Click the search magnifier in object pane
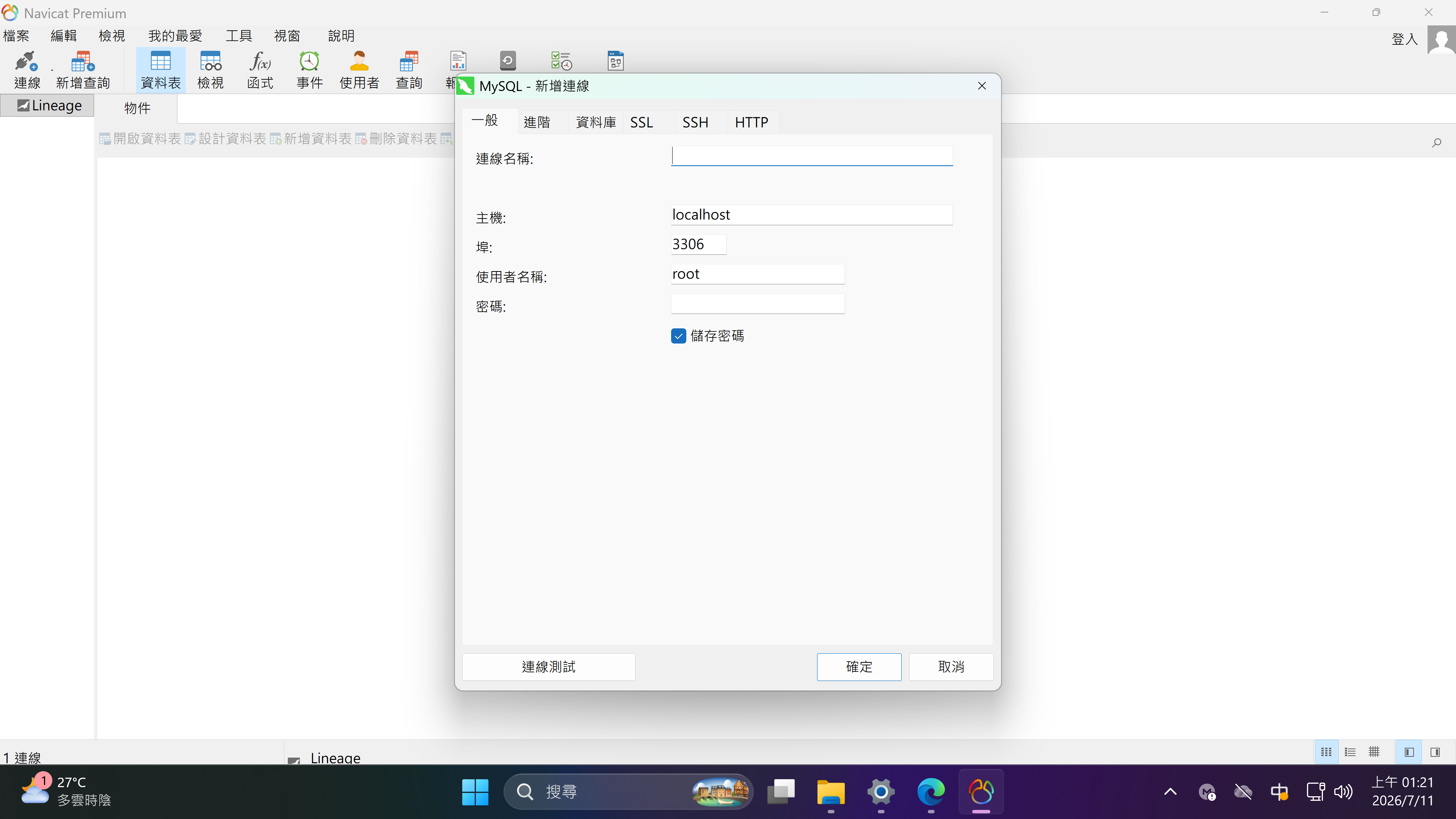Image resolution: width=1456 pixels, height=819 pixels. click(x=1436, y=143)
